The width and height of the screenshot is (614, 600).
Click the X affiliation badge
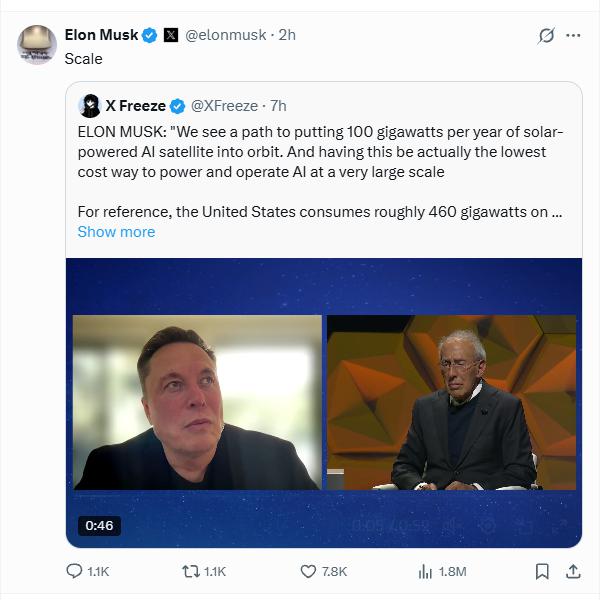pyautogui.click(x=171, y=35)
